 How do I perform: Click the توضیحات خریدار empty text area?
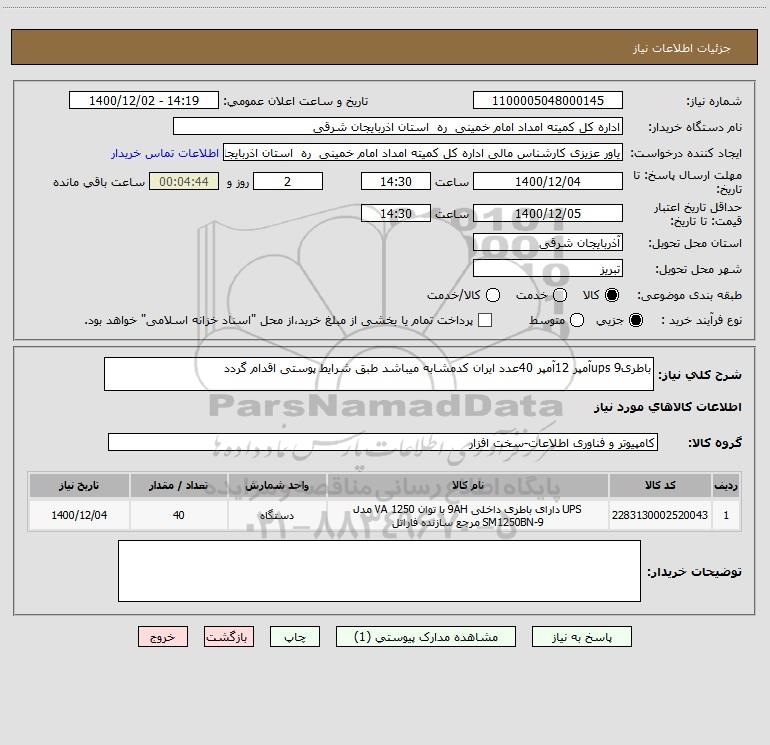pos(379,571)
